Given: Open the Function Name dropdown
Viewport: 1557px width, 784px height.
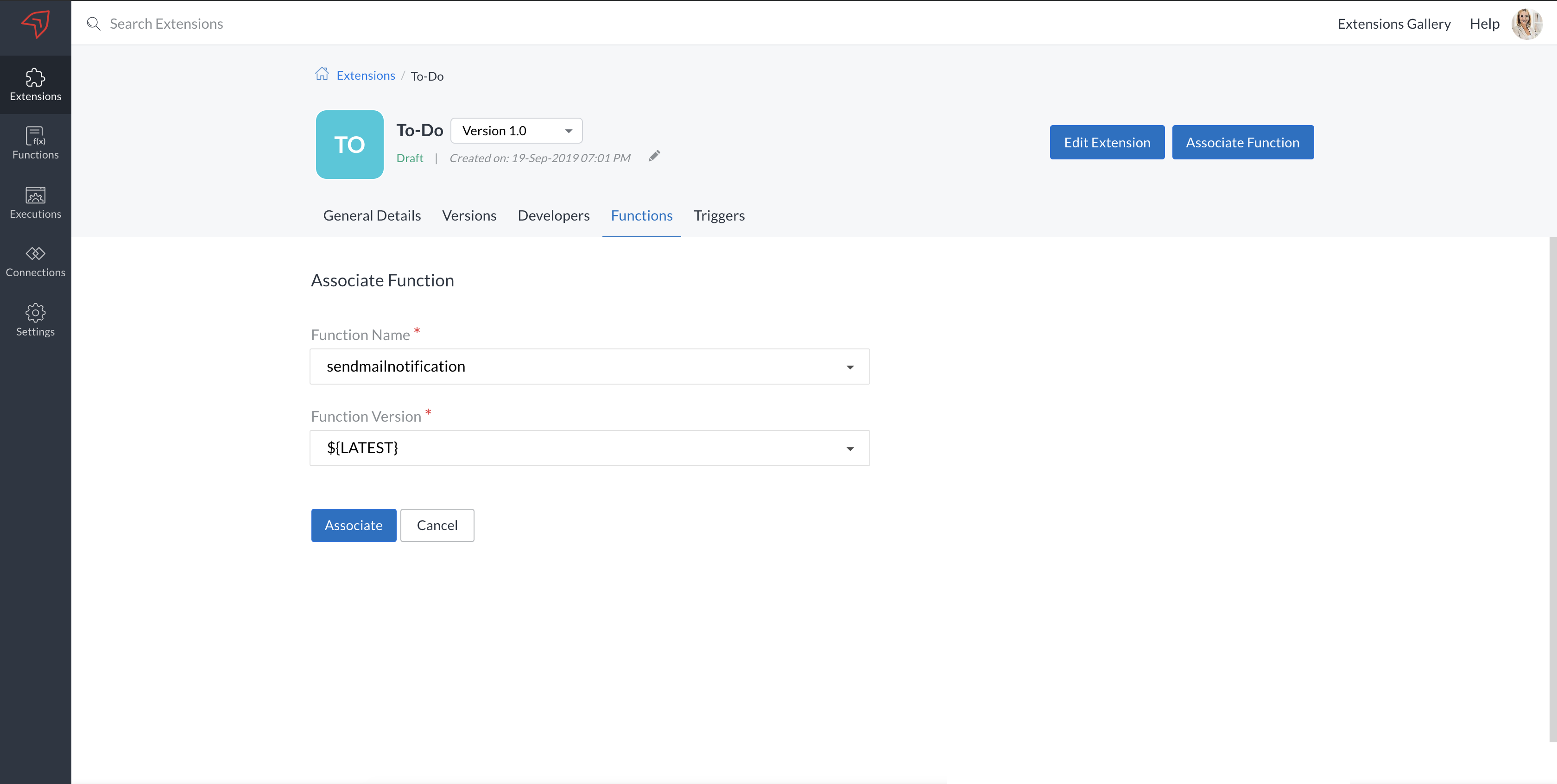Looking at the screenshot, I should (x=589, y=367).
